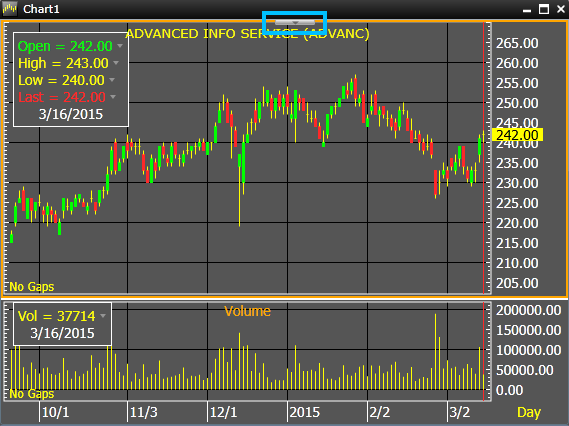Image resolution: width=569 pixels, height=426 pixels.
Task: Click the ADVANCED INFO SERVICE chart title
Action: 247,34
